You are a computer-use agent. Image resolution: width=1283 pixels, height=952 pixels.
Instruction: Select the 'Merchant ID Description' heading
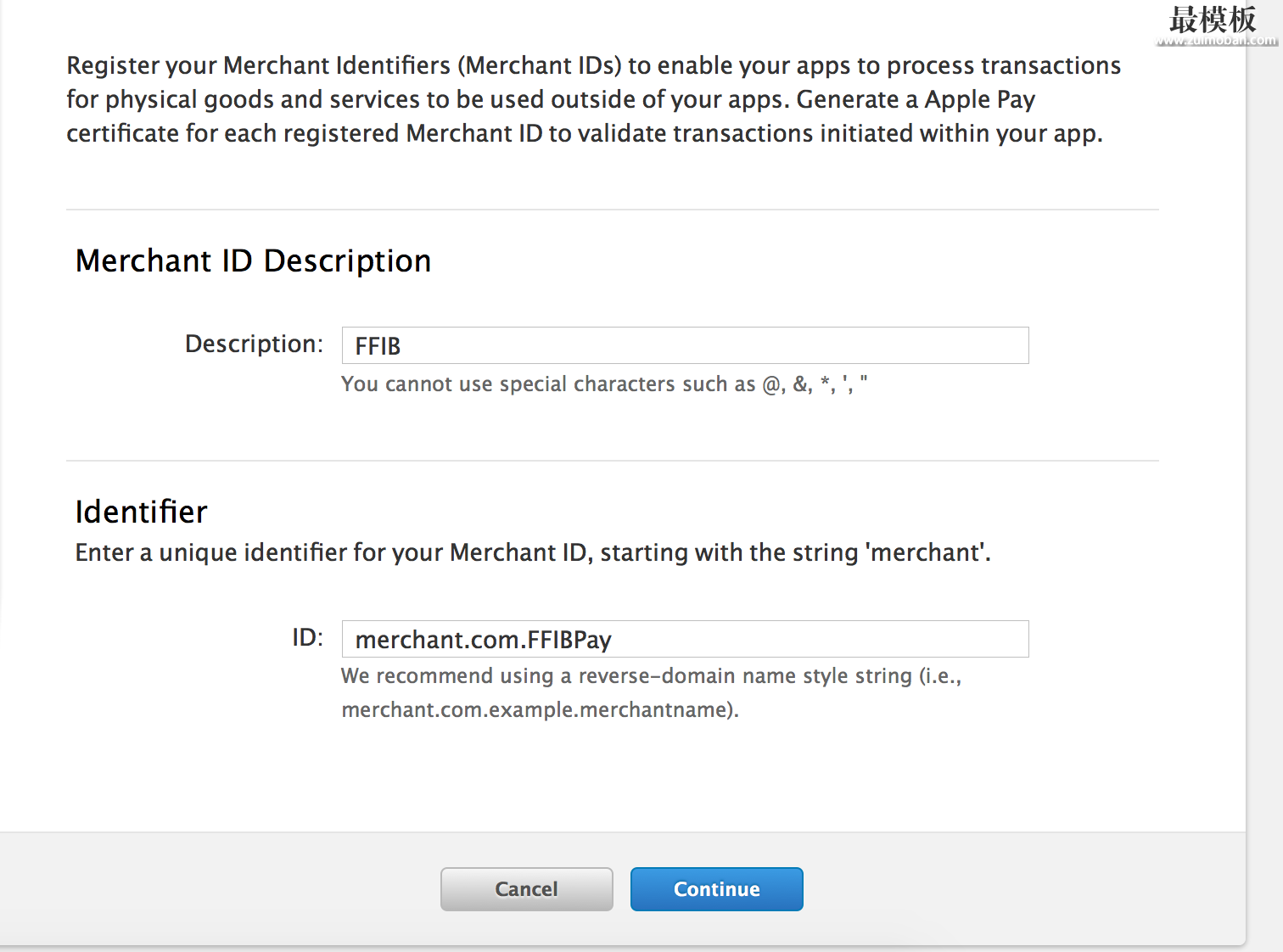click(253, 260)
